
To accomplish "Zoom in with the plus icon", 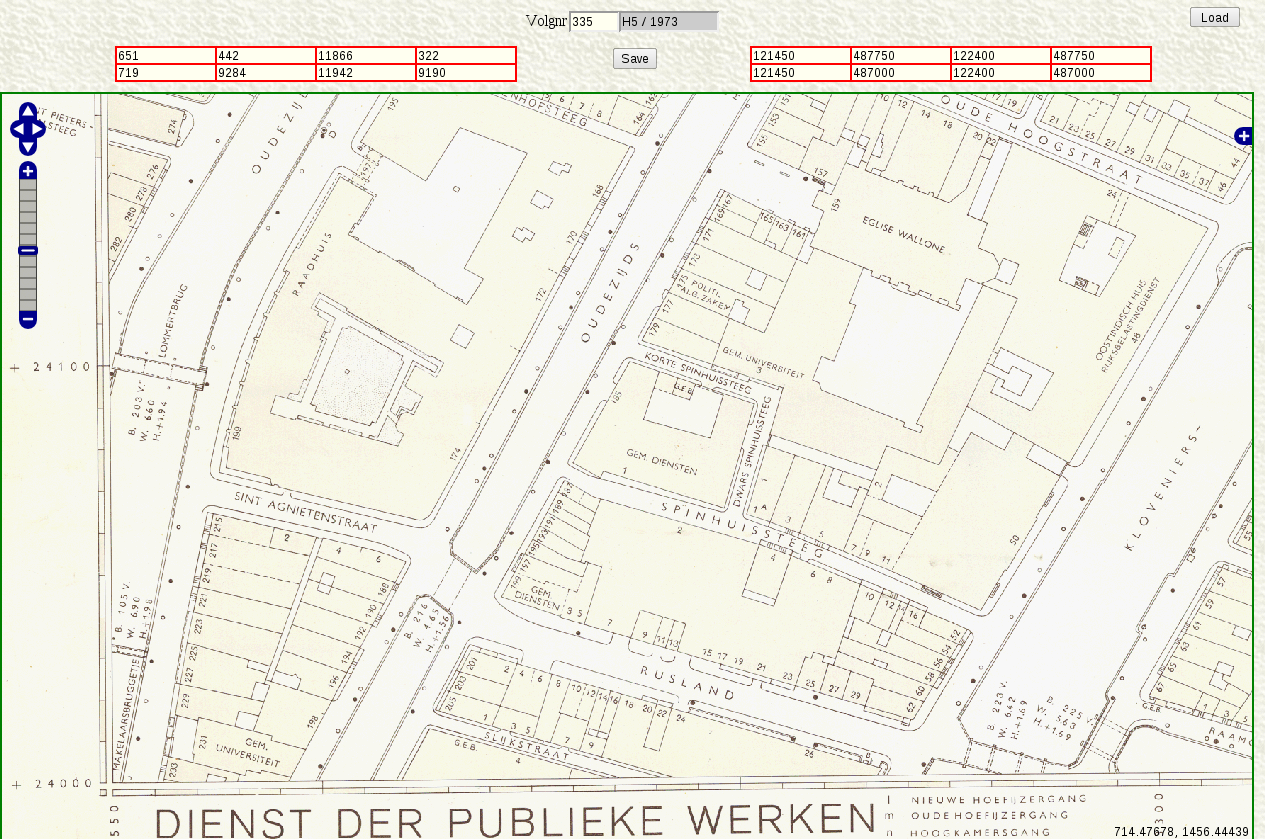I will 28,171.
